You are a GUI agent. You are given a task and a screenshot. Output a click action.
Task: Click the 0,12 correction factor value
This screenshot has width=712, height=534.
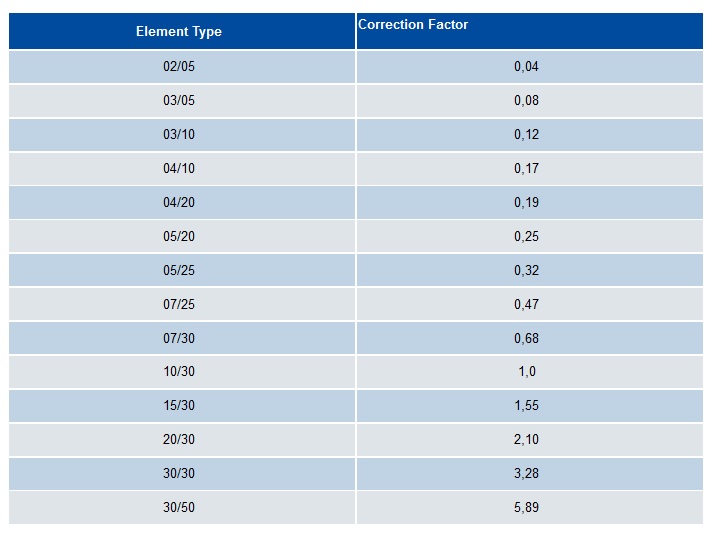(526, 134)
